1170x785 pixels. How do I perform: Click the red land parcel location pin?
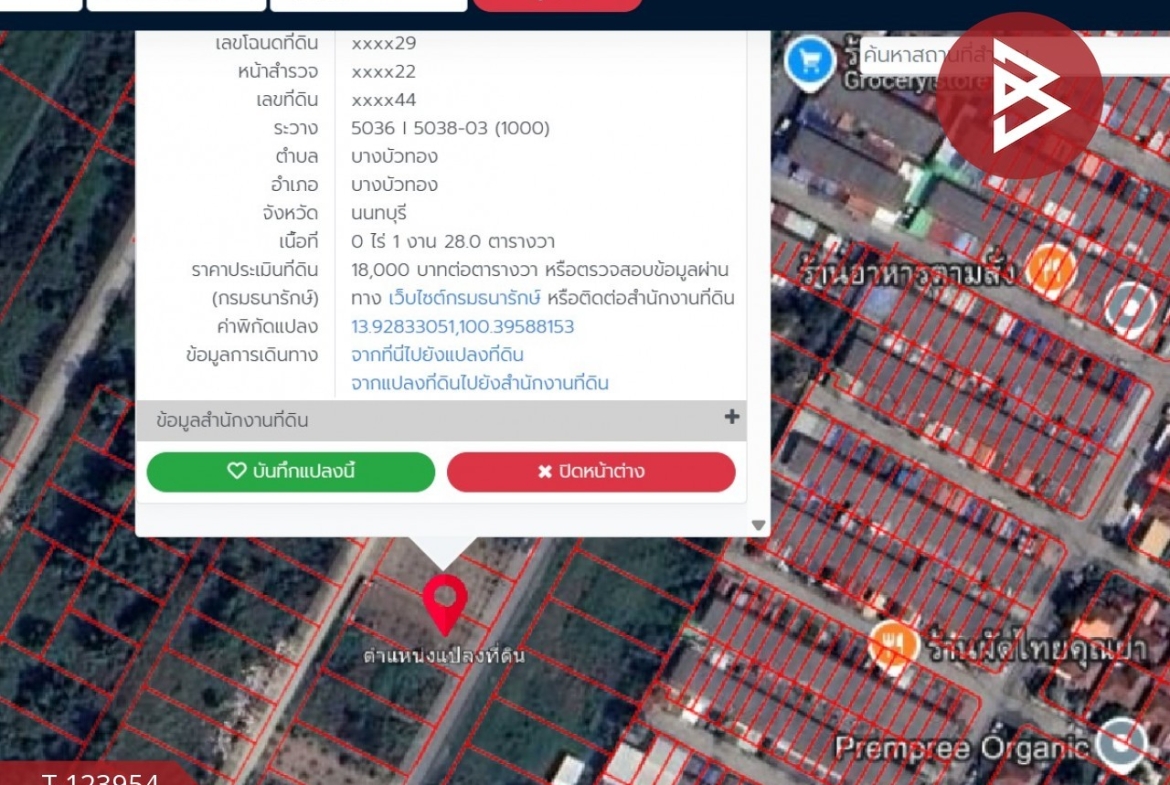[444, 602]
